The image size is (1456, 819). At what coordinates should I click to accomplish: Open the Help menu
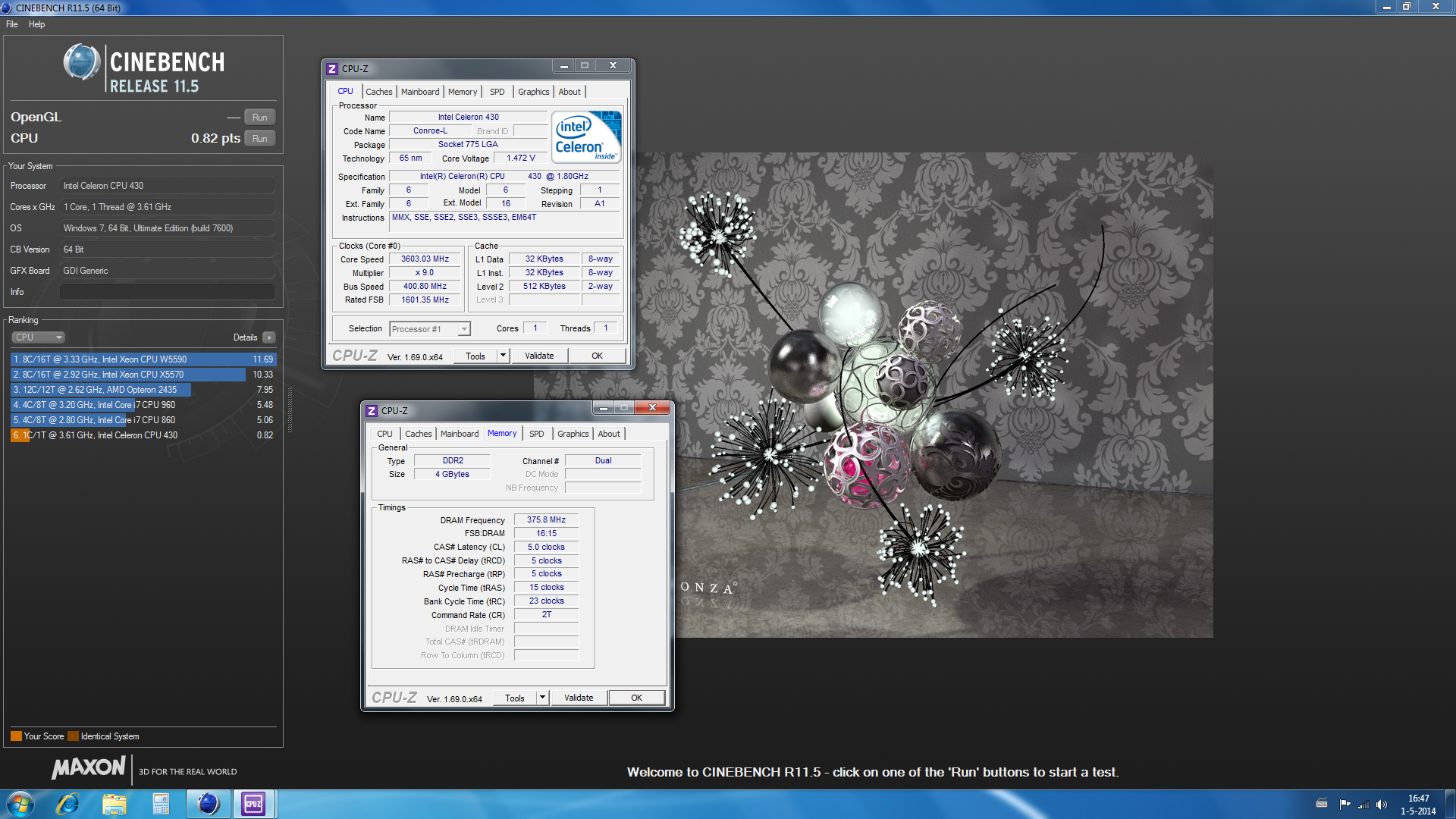click(x=37, y=24)
